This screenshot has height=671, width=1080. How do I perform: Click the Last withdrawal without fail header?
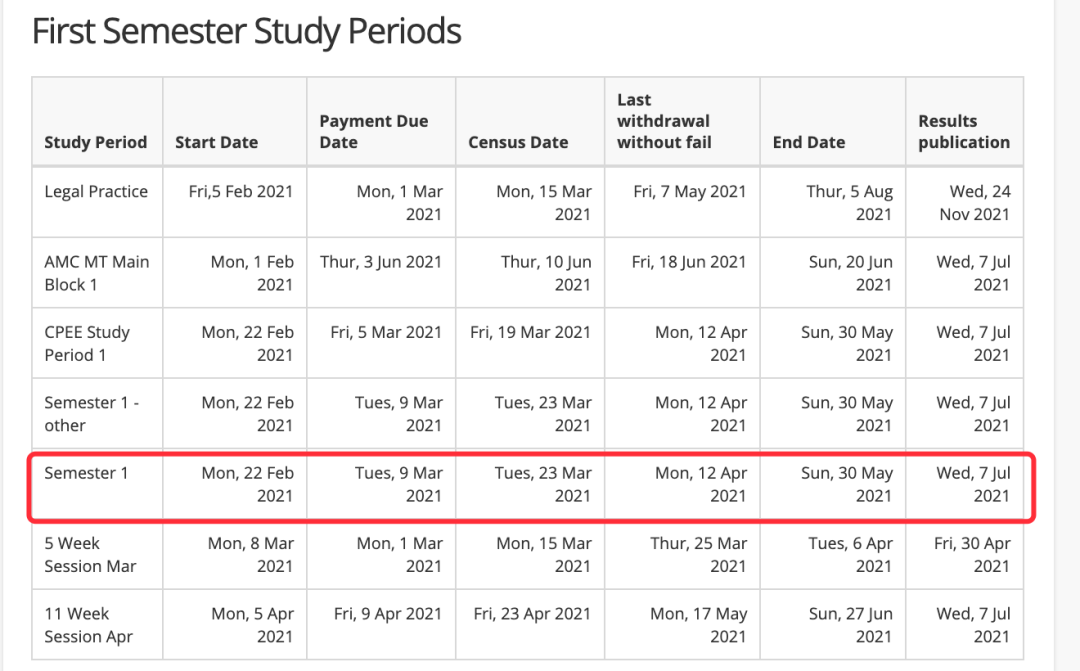click(x=664, y=121)
